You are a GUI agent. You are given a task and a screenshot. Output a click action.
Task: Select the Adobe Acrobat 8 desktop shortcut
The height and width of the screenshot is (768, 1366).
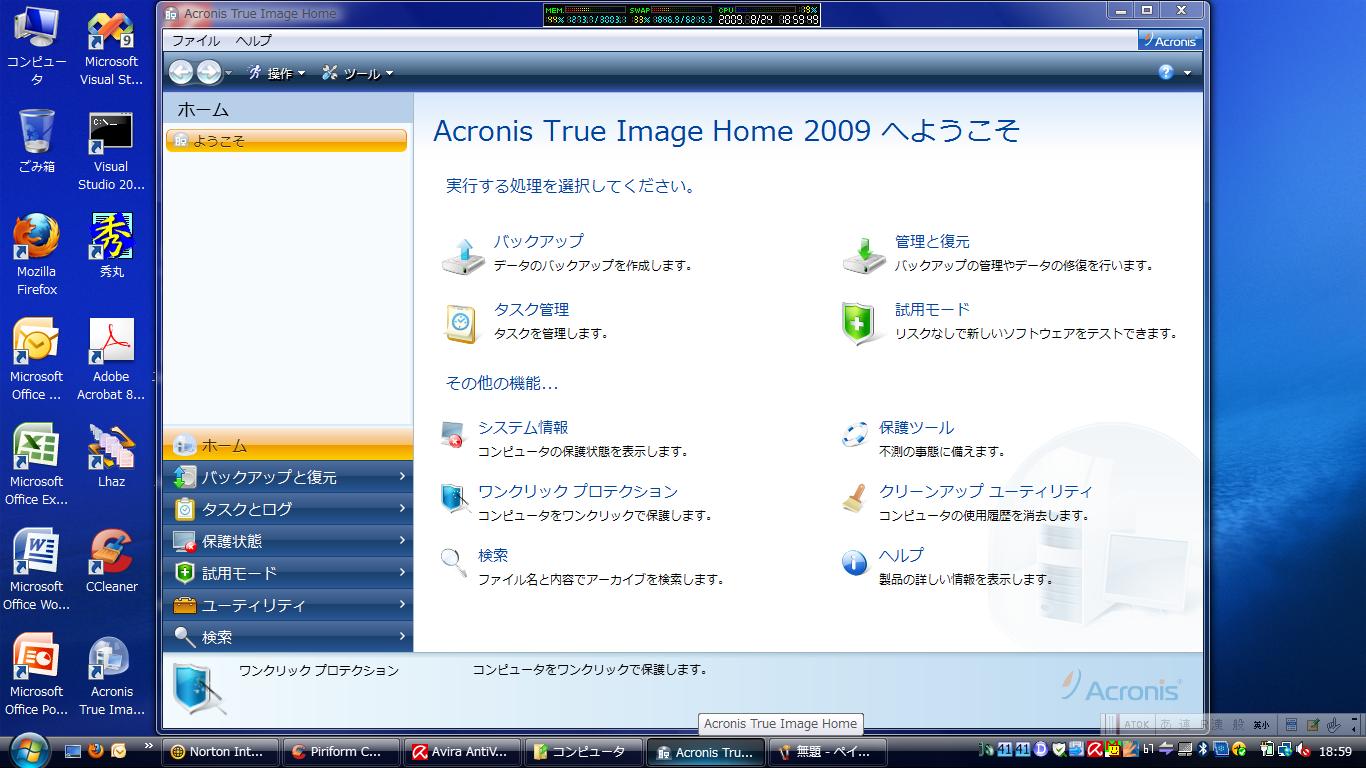click(111, 361)
